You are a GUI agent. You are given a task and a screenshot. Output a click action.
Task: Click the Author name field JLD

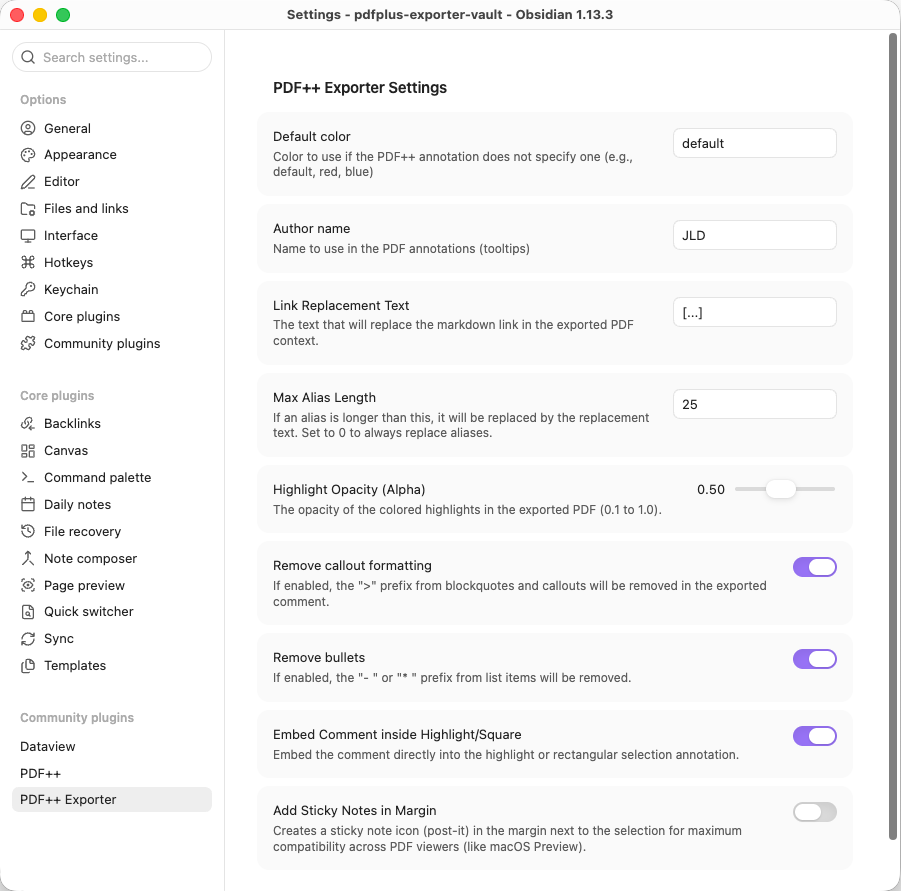pos(754,235)
